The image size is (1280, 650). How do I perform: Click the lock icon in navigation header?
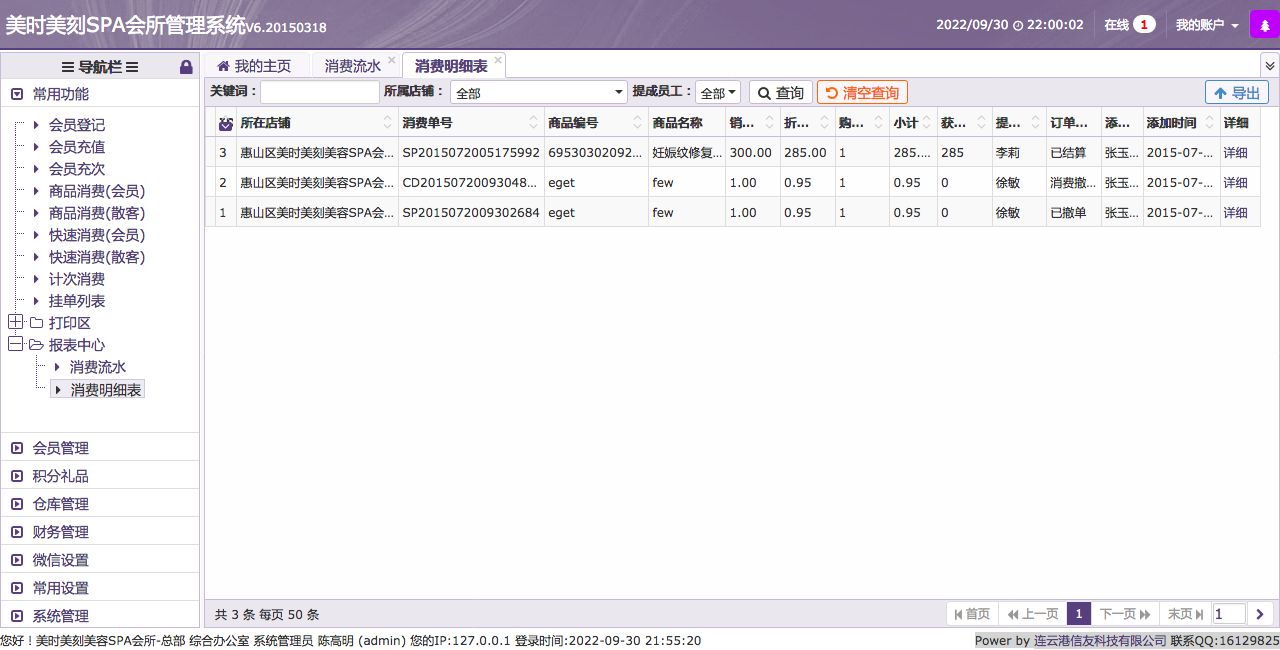(x=186, y=67)
